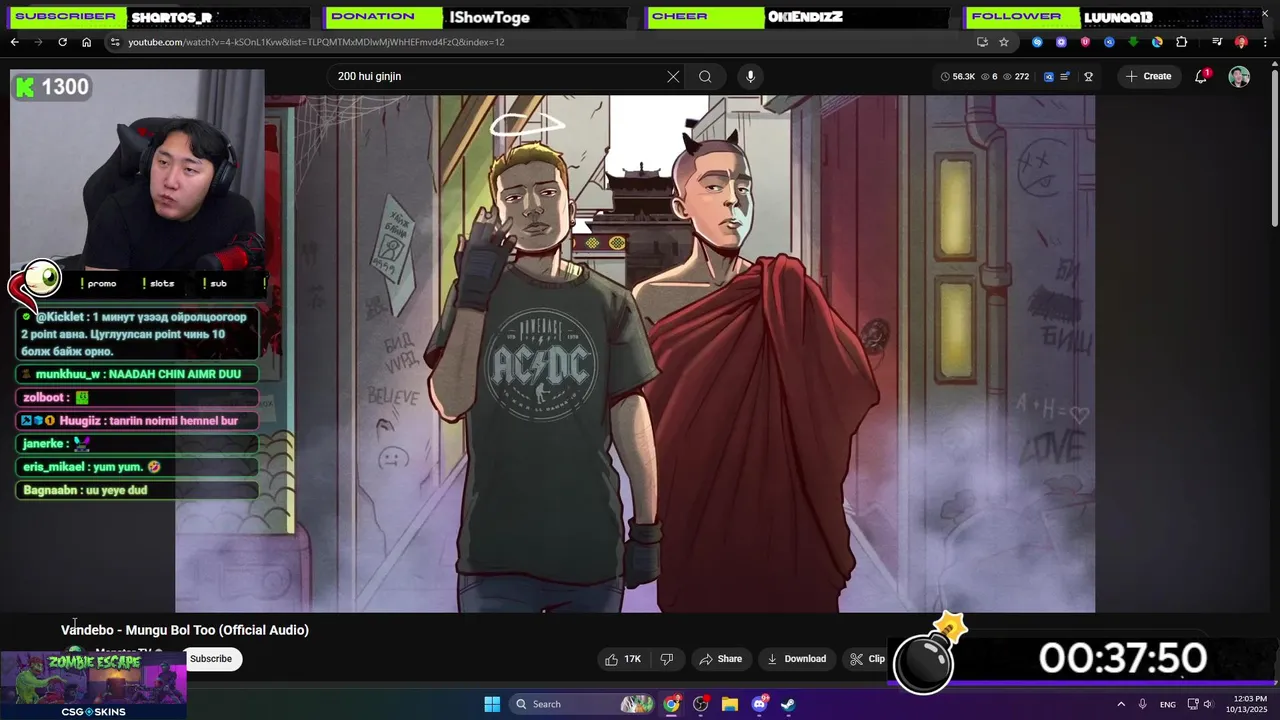The width and height of the screenshot is (1280, 720).
Task: Download the video
Action: tap(796, 659)
